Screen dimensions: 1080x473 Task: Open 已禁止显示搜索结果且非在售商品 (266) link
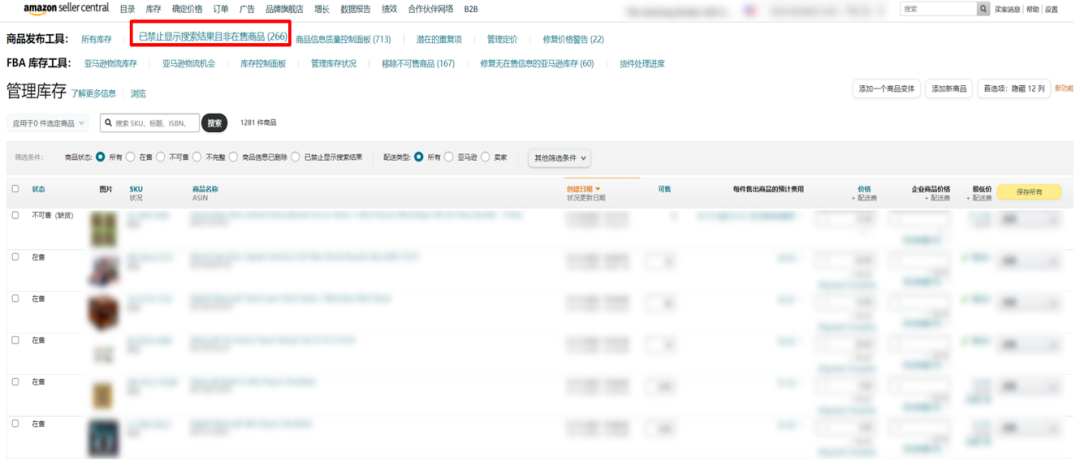[x=213, y=36]
